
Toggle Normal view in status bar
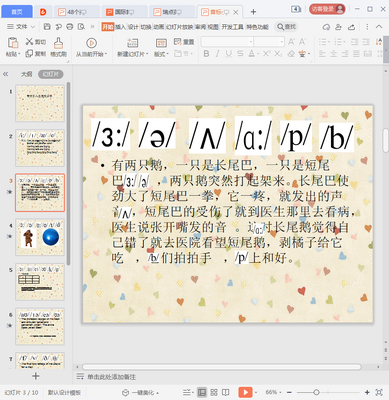[202, 392]
